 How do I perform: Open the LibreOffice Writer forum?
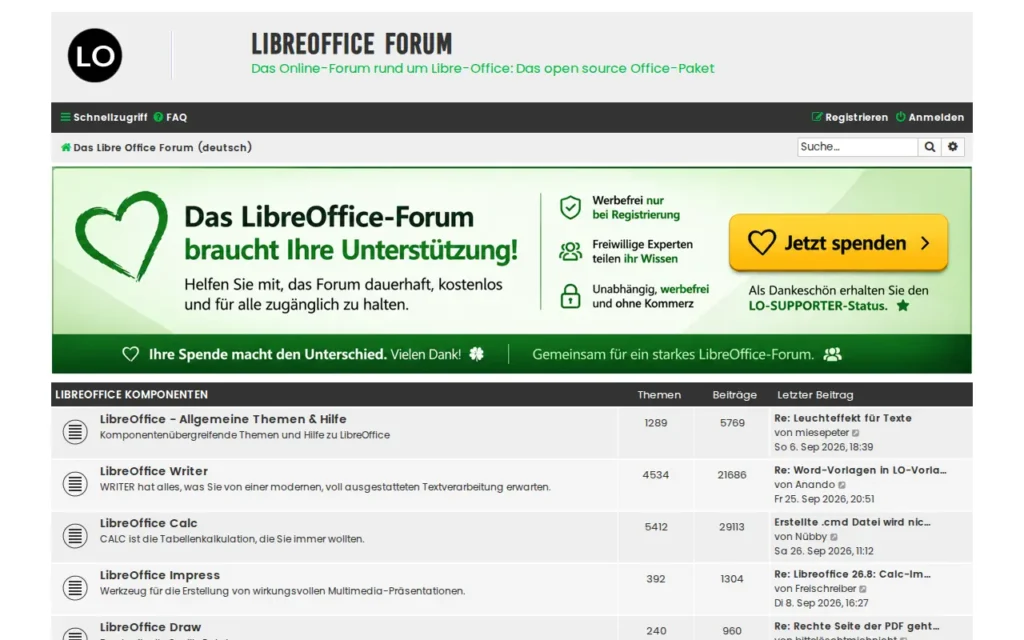point(154,471)
